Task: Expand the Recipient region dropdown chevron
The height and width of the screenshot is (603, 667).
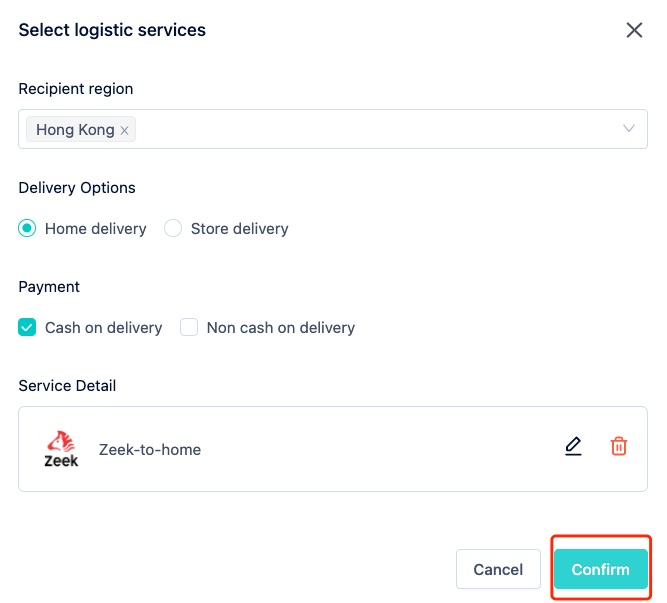Action: click(x=629, y=128)
